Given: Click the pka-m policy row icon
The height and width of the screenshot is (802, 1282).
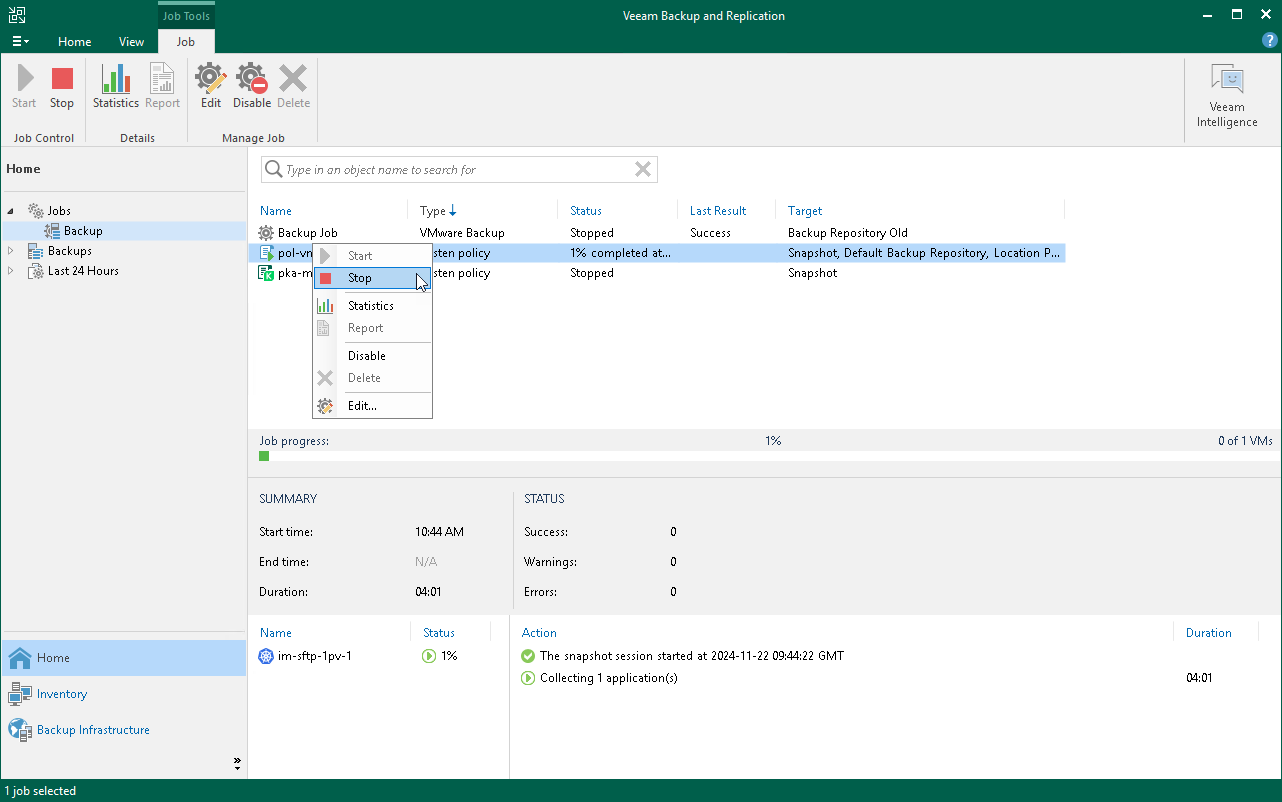Looking at the screenshot, I should tap(266, 273).
